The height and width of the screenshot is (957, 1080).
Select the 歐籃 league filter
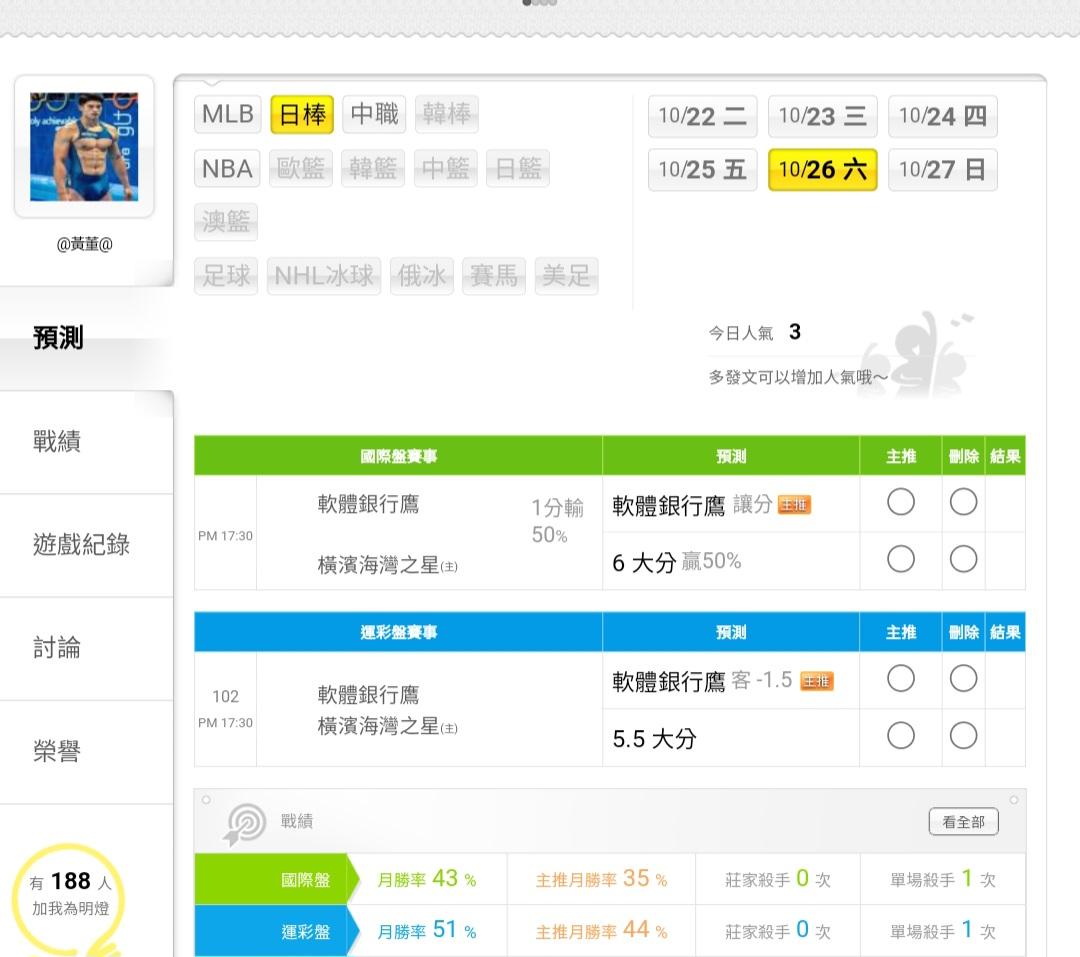[301, 169]
